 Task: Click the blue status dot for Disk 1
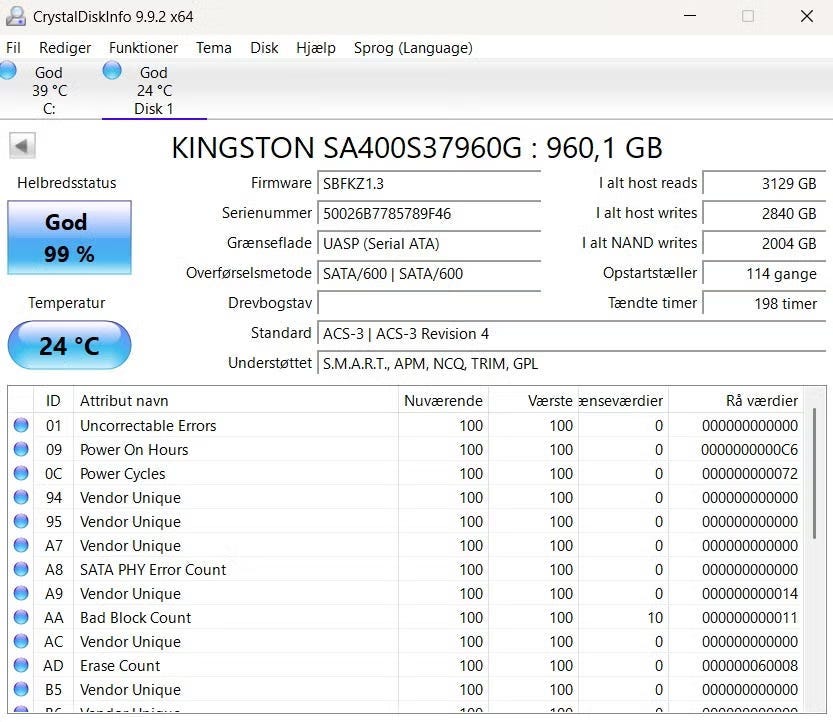[112, 70]
